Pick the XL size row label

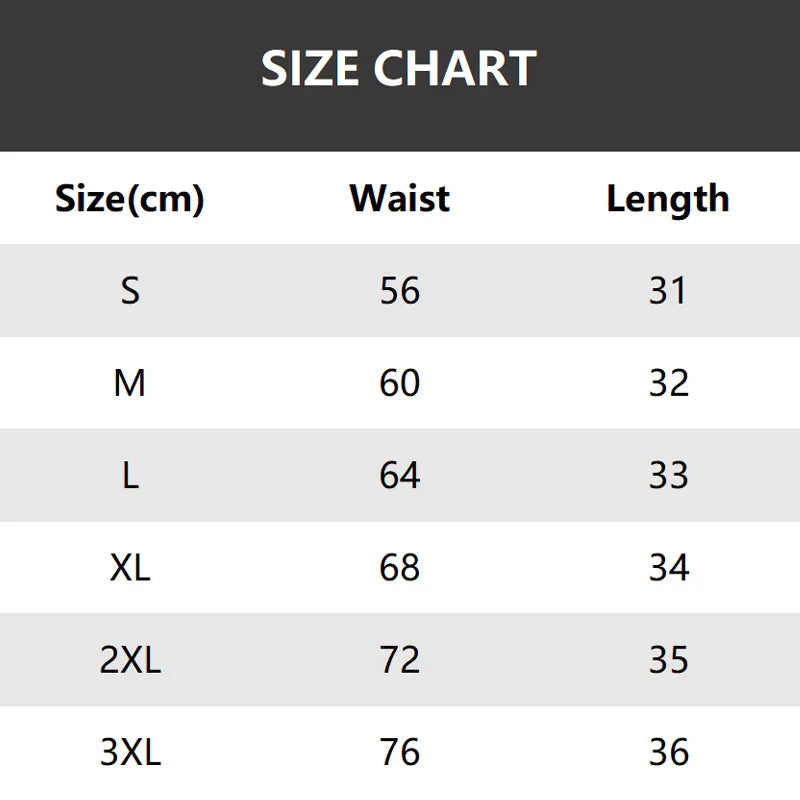130,568
